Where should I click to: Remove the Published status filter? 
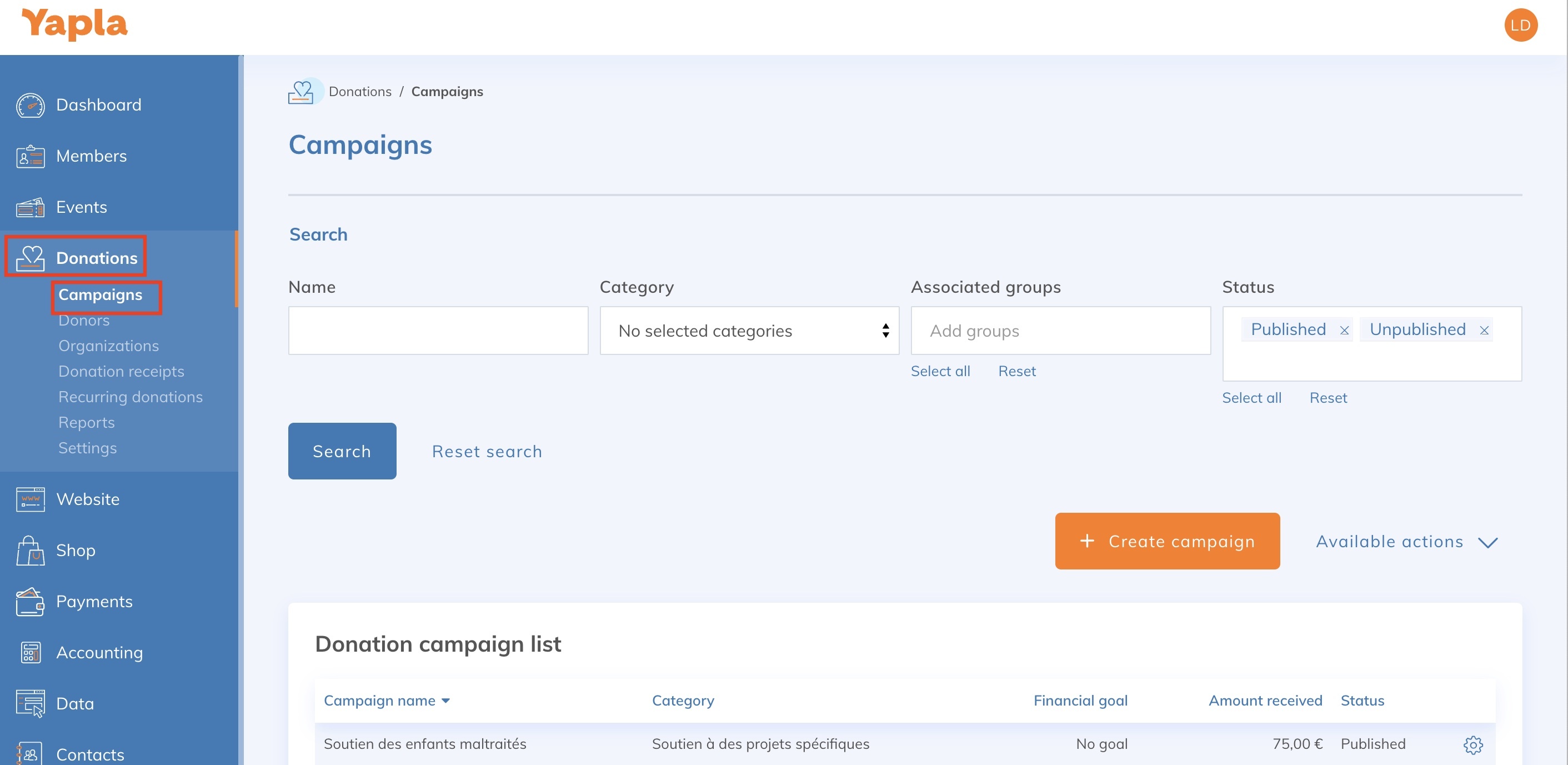click(1344, 330)
